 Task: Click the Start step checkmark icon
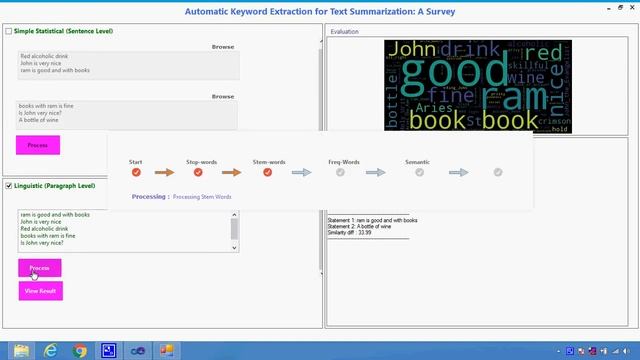coord(136,173)
